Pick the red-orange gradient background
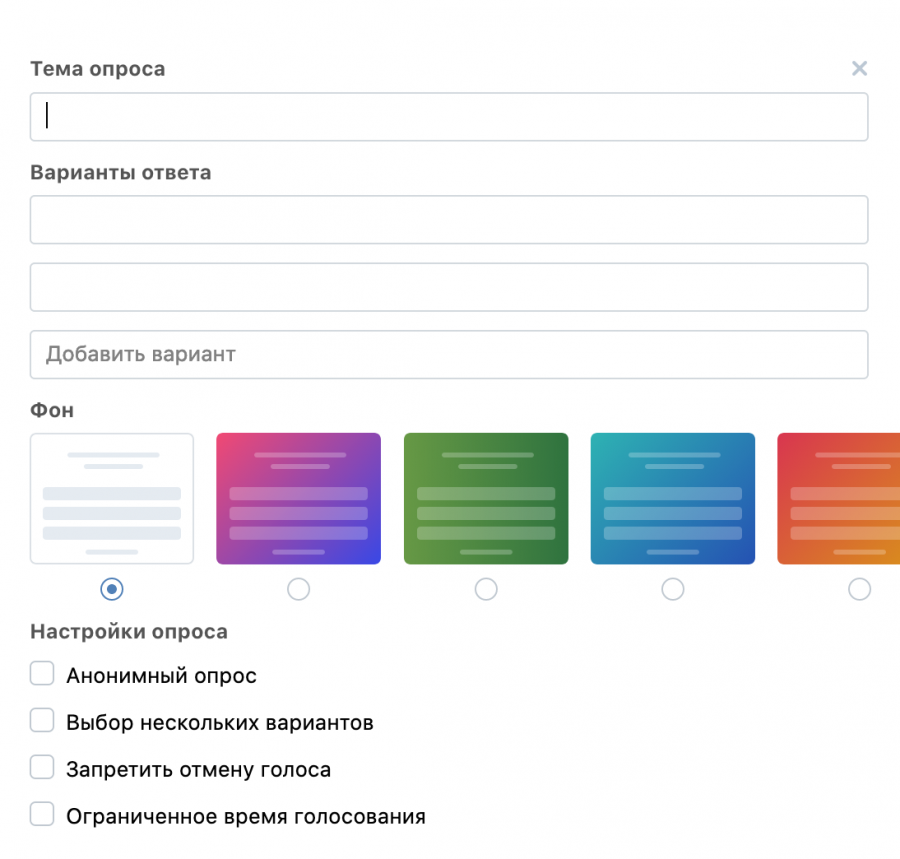Image resolution: width=900 pixels, height=859 pixels. pyautogui.click(x=839, y=498)
